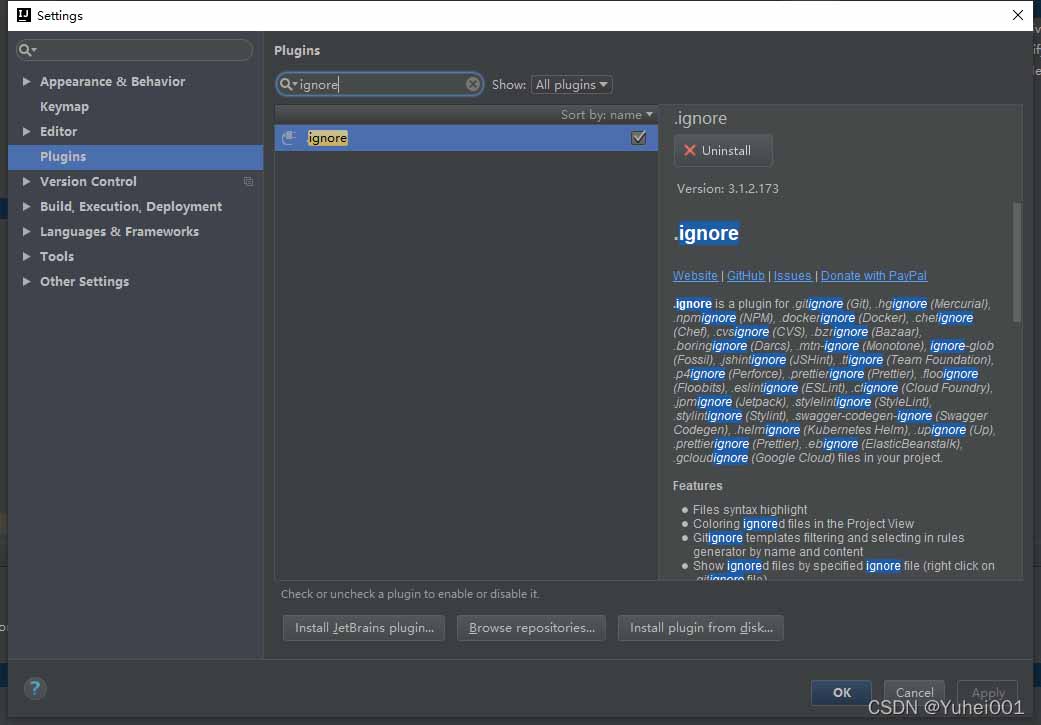Click the 'Check or uncheck a plugin' hint text
1041x725 pixels.
pyautogui.click(x=410, y=594)
